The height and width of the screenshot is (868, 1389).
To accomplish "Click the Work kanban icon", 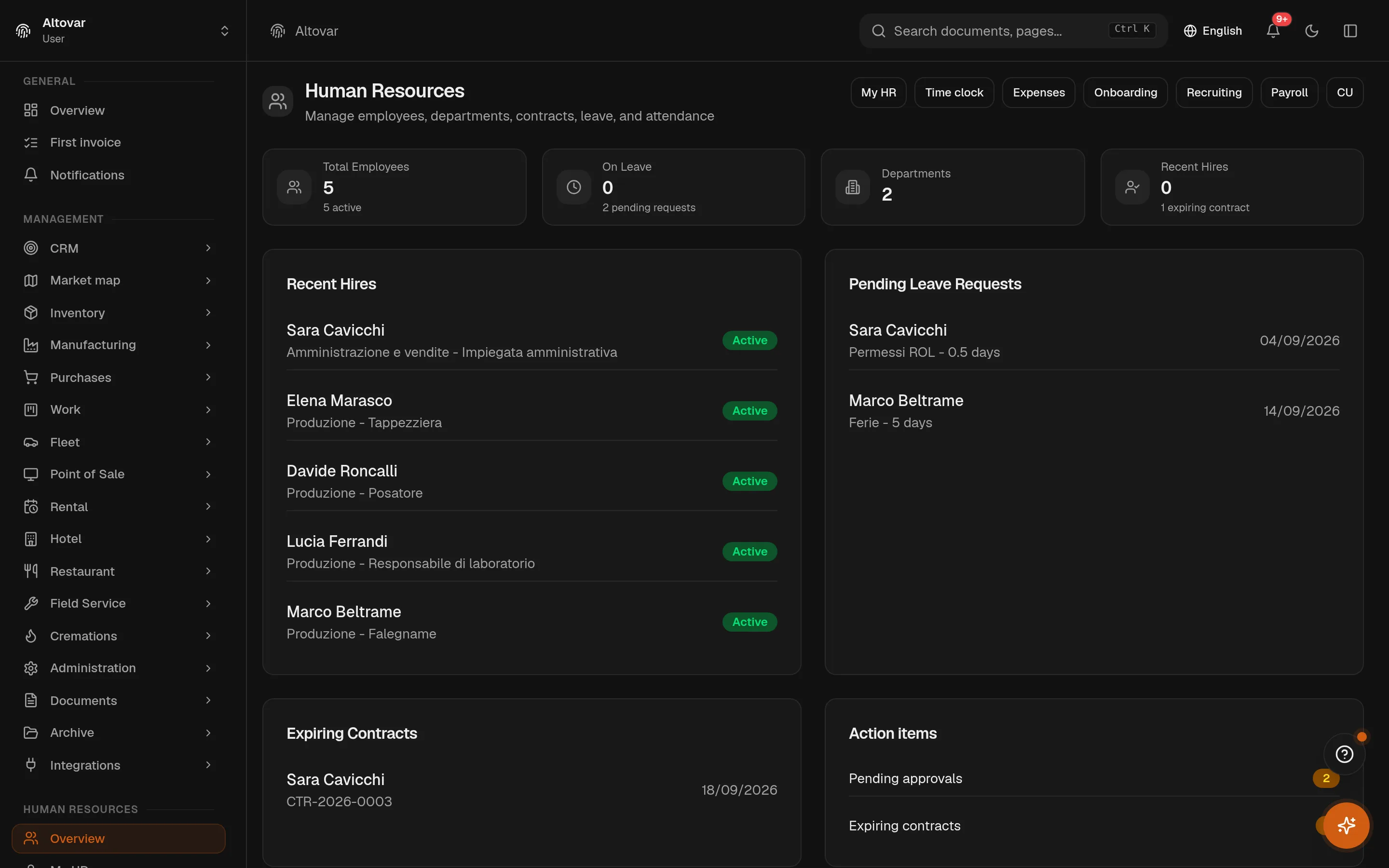I will tap(31, 409).
